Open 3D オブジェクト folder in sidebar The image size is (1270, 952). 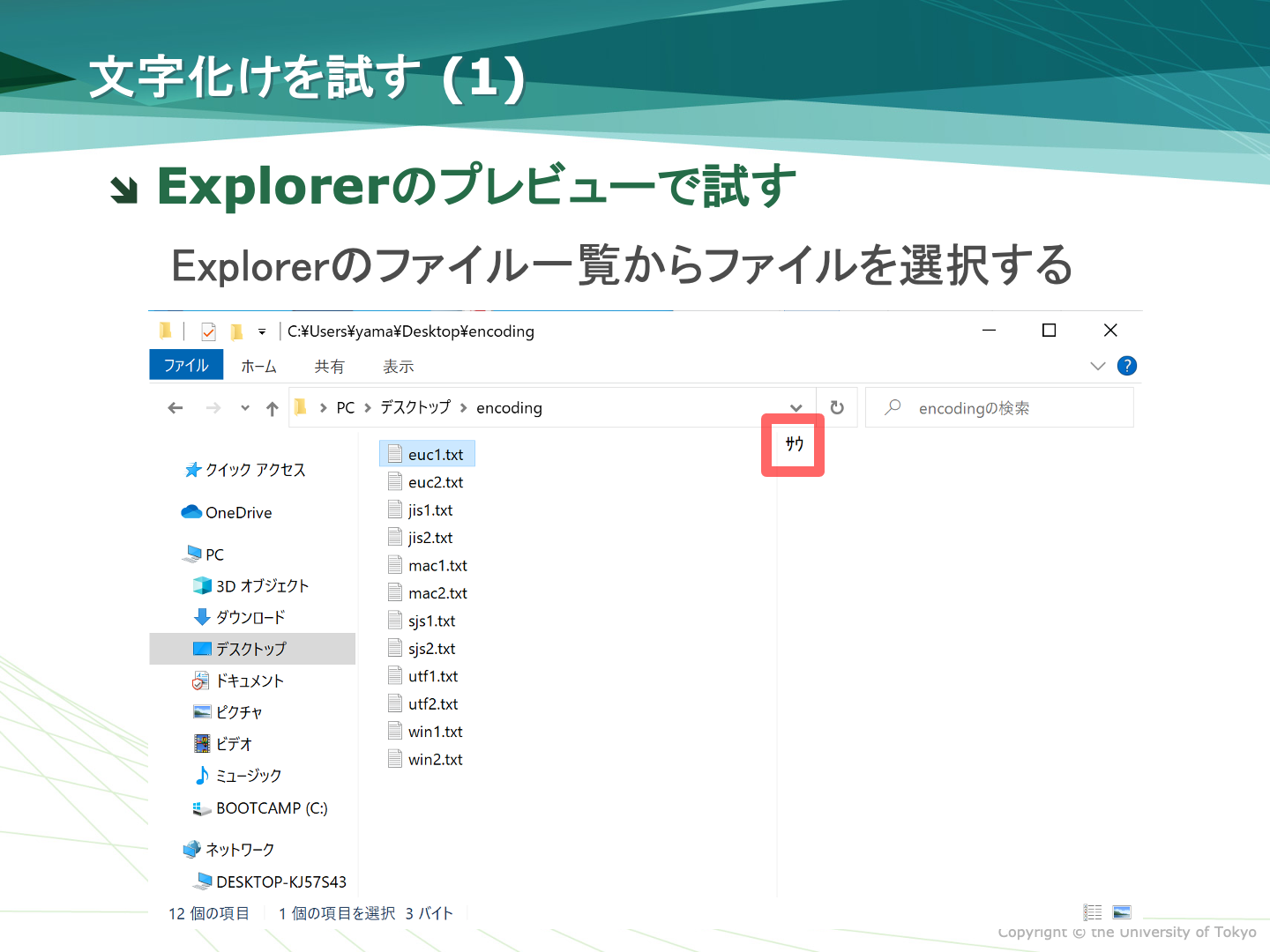[x=251, y=586]
